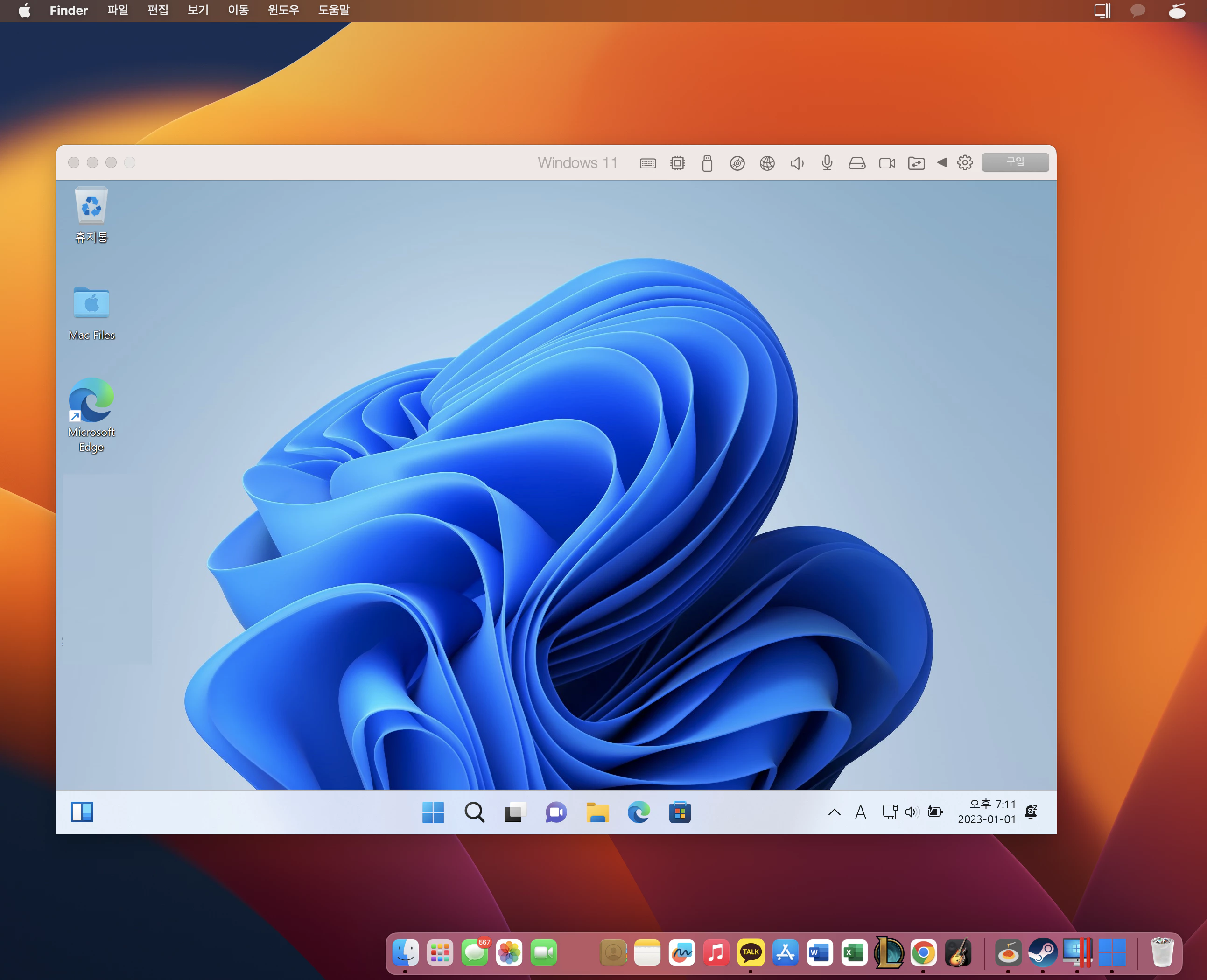Toggle the Parallels sound speaker icon
The width and height of the screenshot is (1207, 980).
click(797, 163)
